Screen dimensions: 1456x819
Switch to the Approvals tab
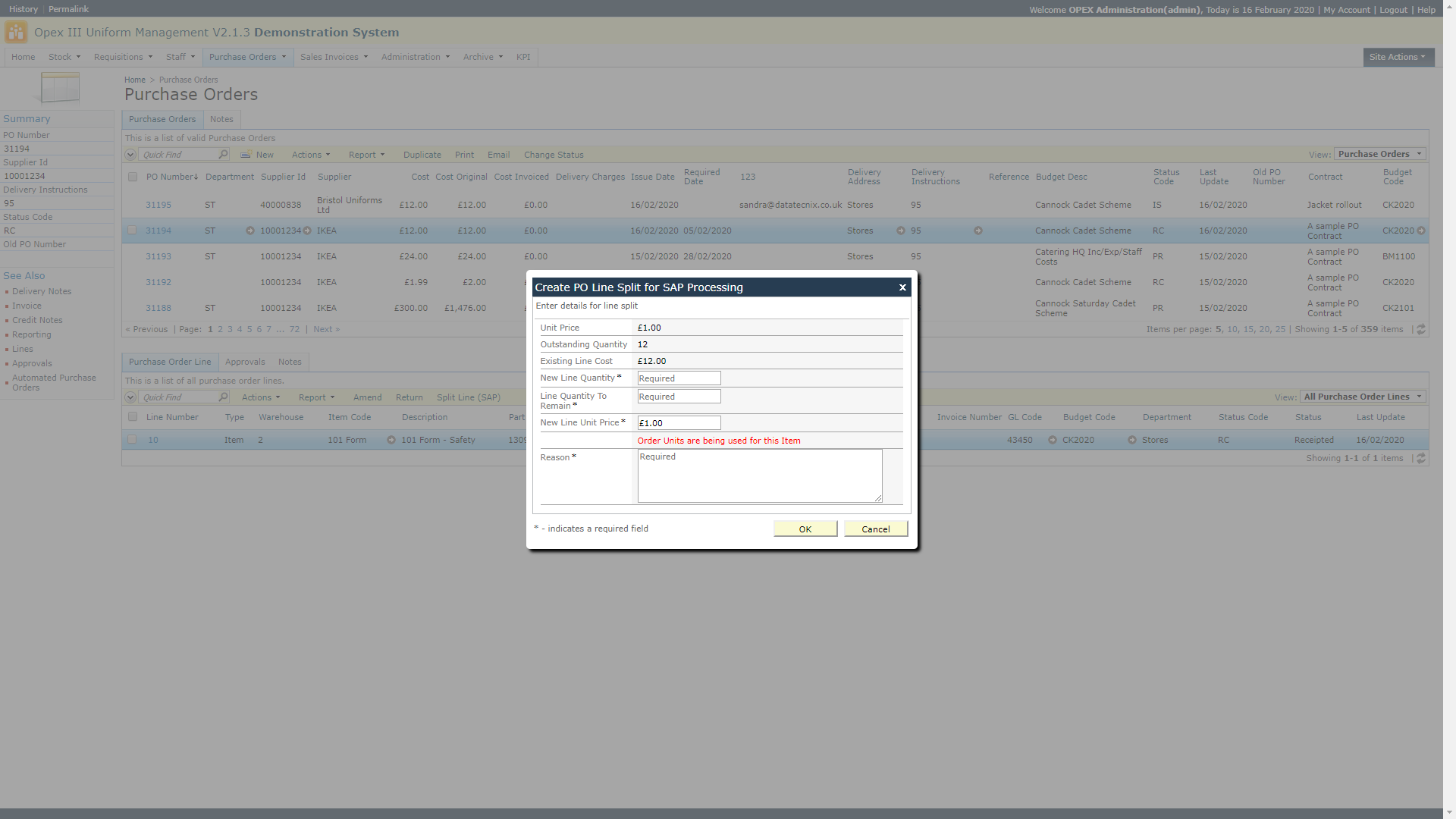coord(245,362)
